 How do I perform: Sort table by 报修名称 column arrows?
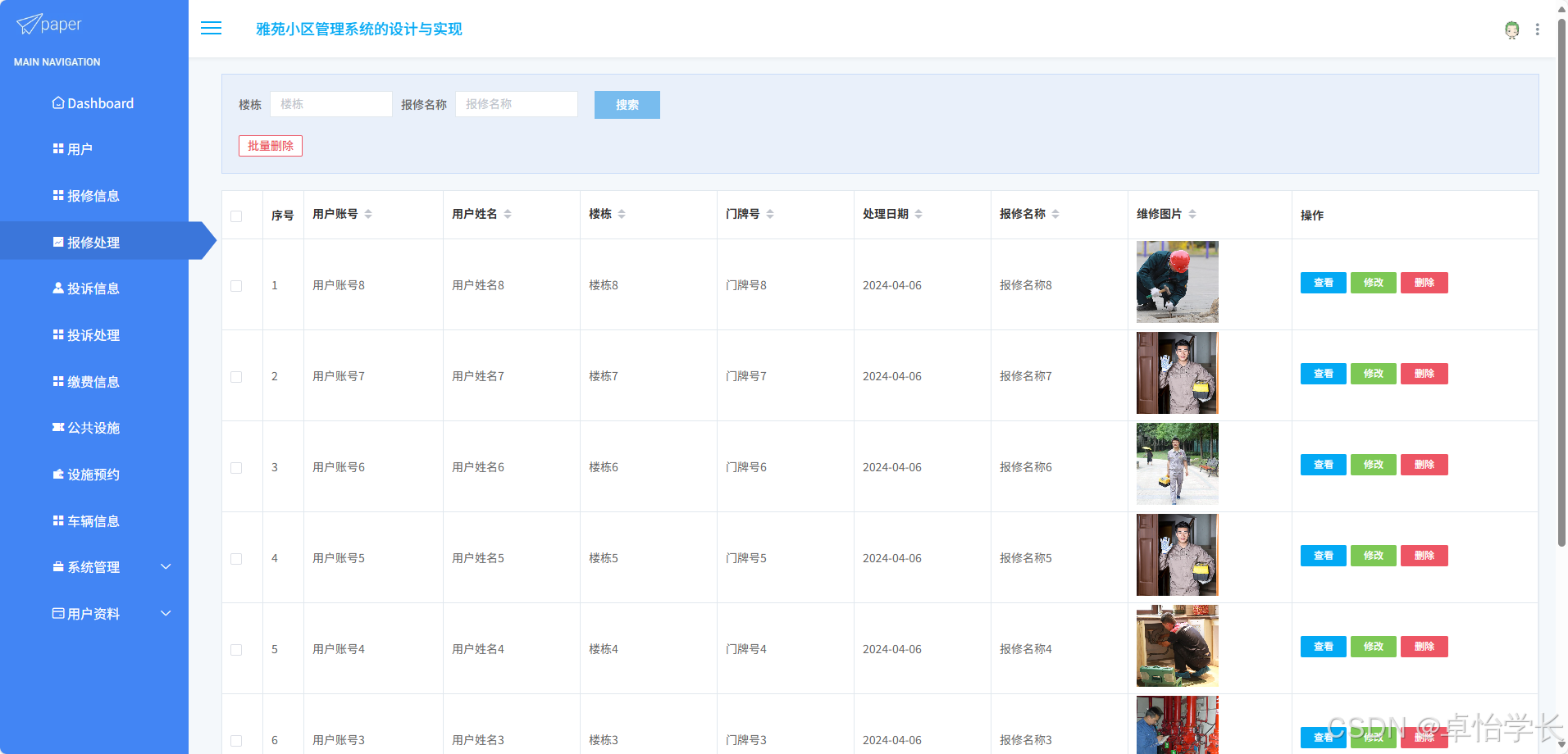pos(1055,214)
